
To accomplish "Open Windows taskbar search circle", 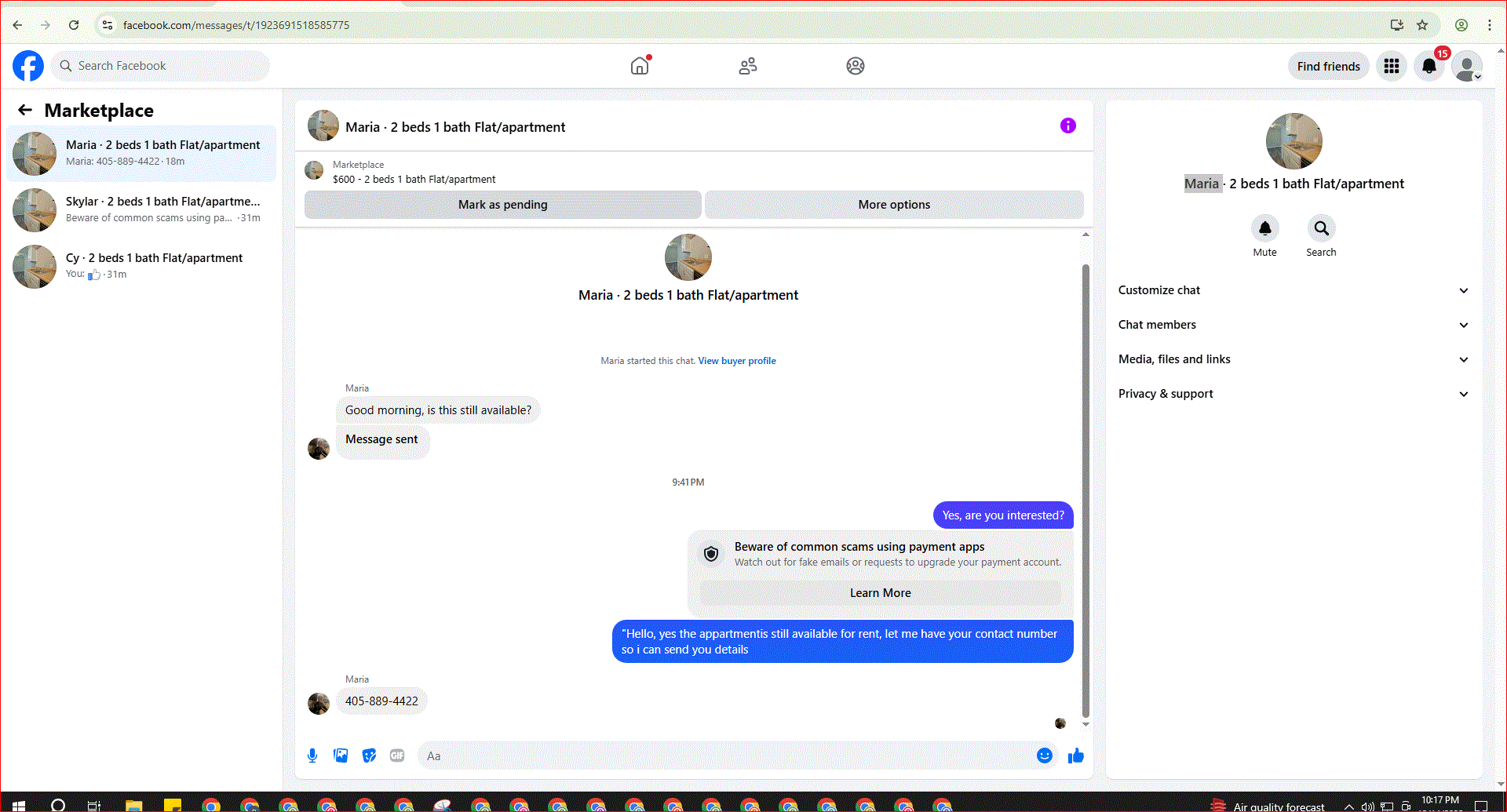I will (57, 805).
